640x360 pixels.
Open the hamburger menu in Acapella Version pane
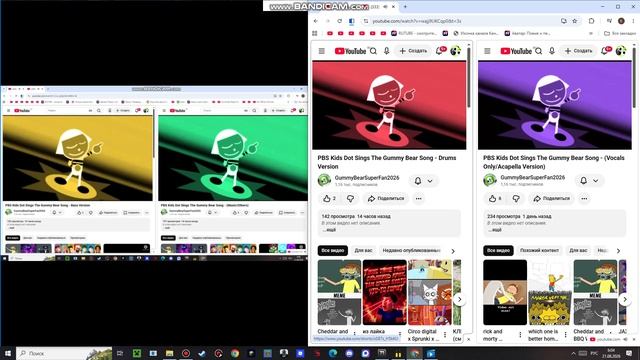(x=487, y=51)
